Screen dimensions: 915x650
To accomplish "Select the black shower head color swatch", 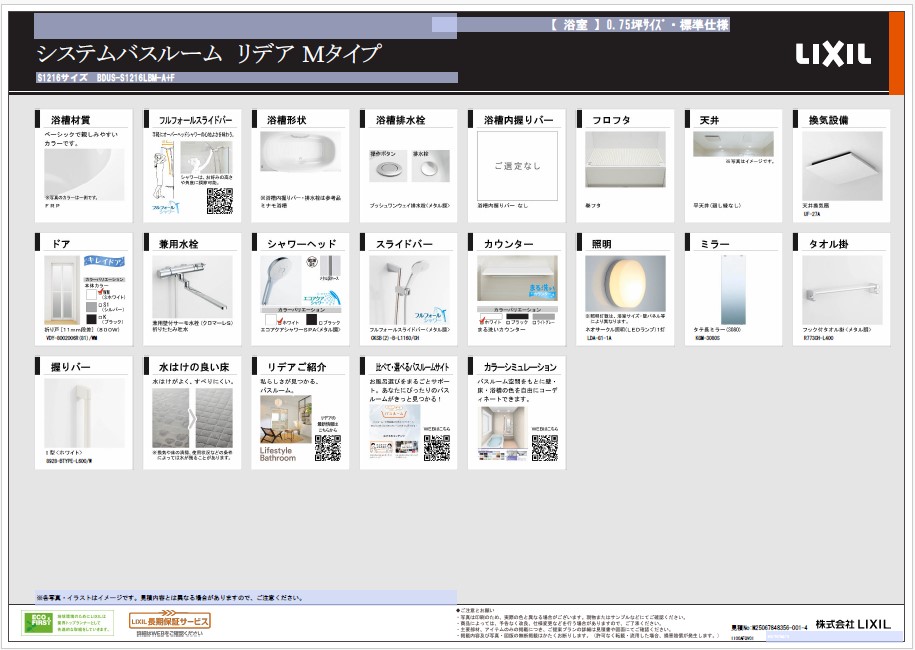I will [311, 319].
